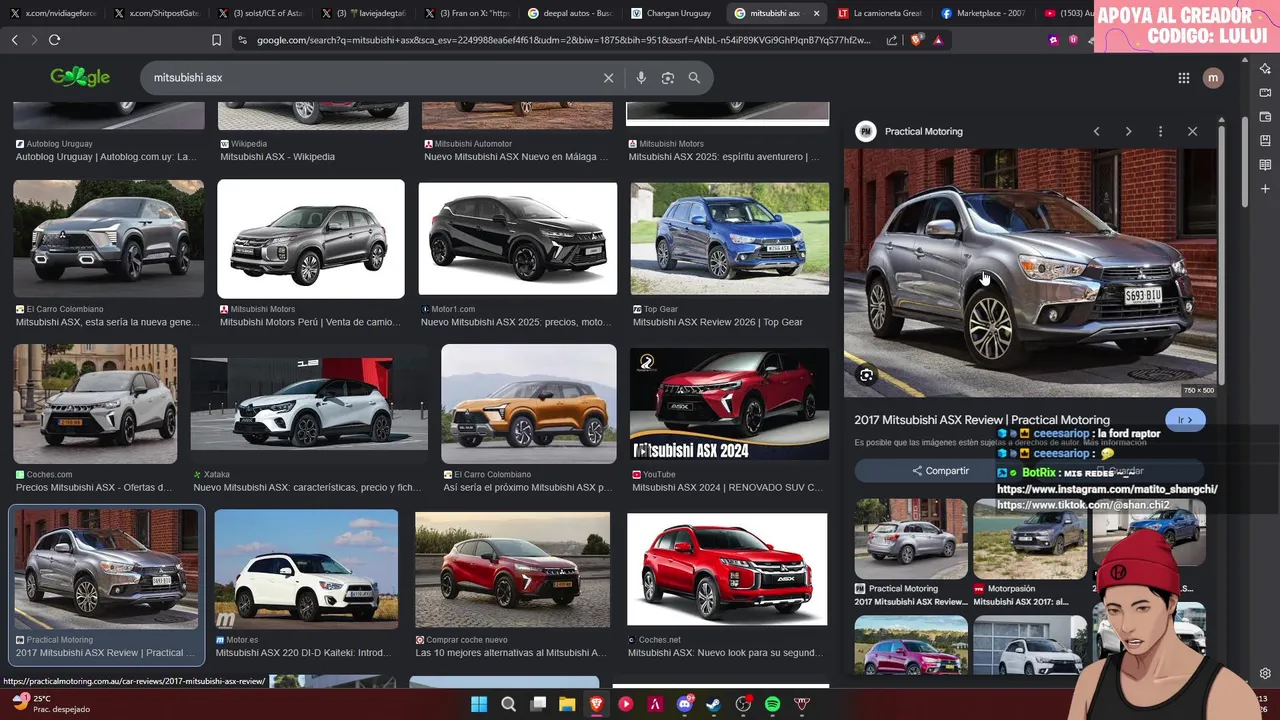
Task: Click the 'Ir' button in the image preview
Action: 1185,420
